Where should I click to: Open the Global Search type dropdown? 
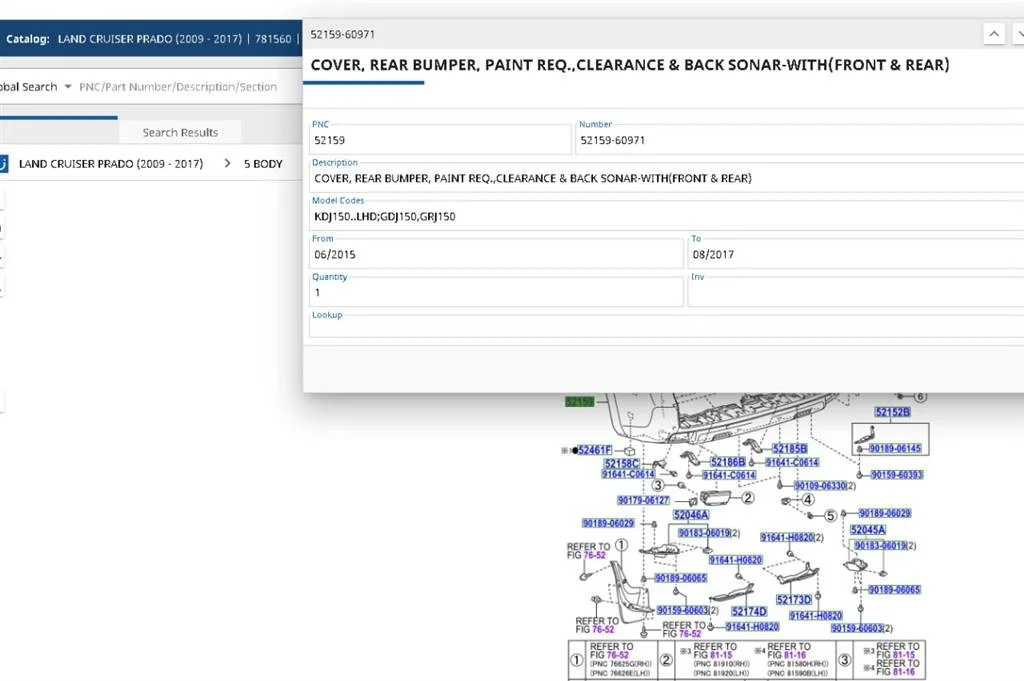[x=68, y=87]
